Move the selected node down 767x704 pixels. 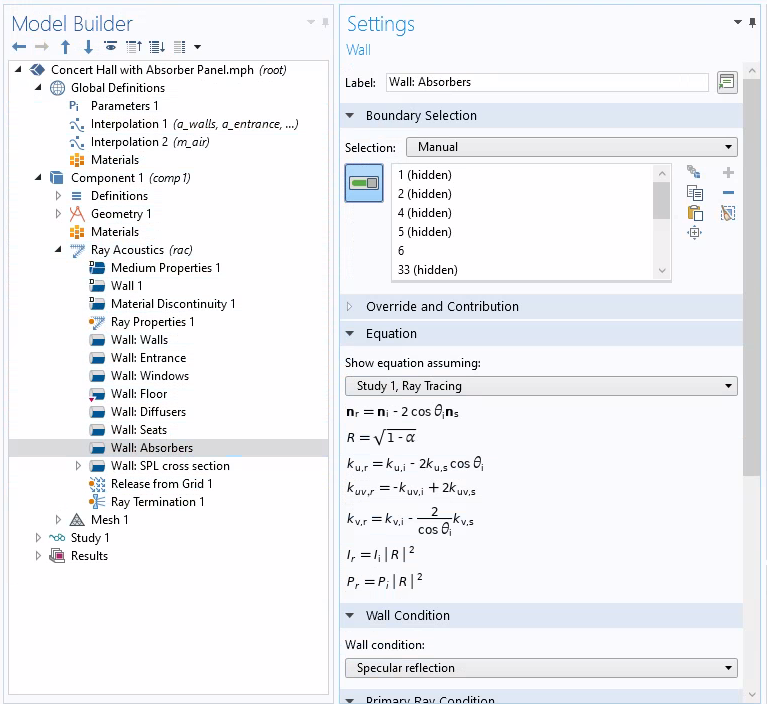pyautogui.click(x=88, y=47)
